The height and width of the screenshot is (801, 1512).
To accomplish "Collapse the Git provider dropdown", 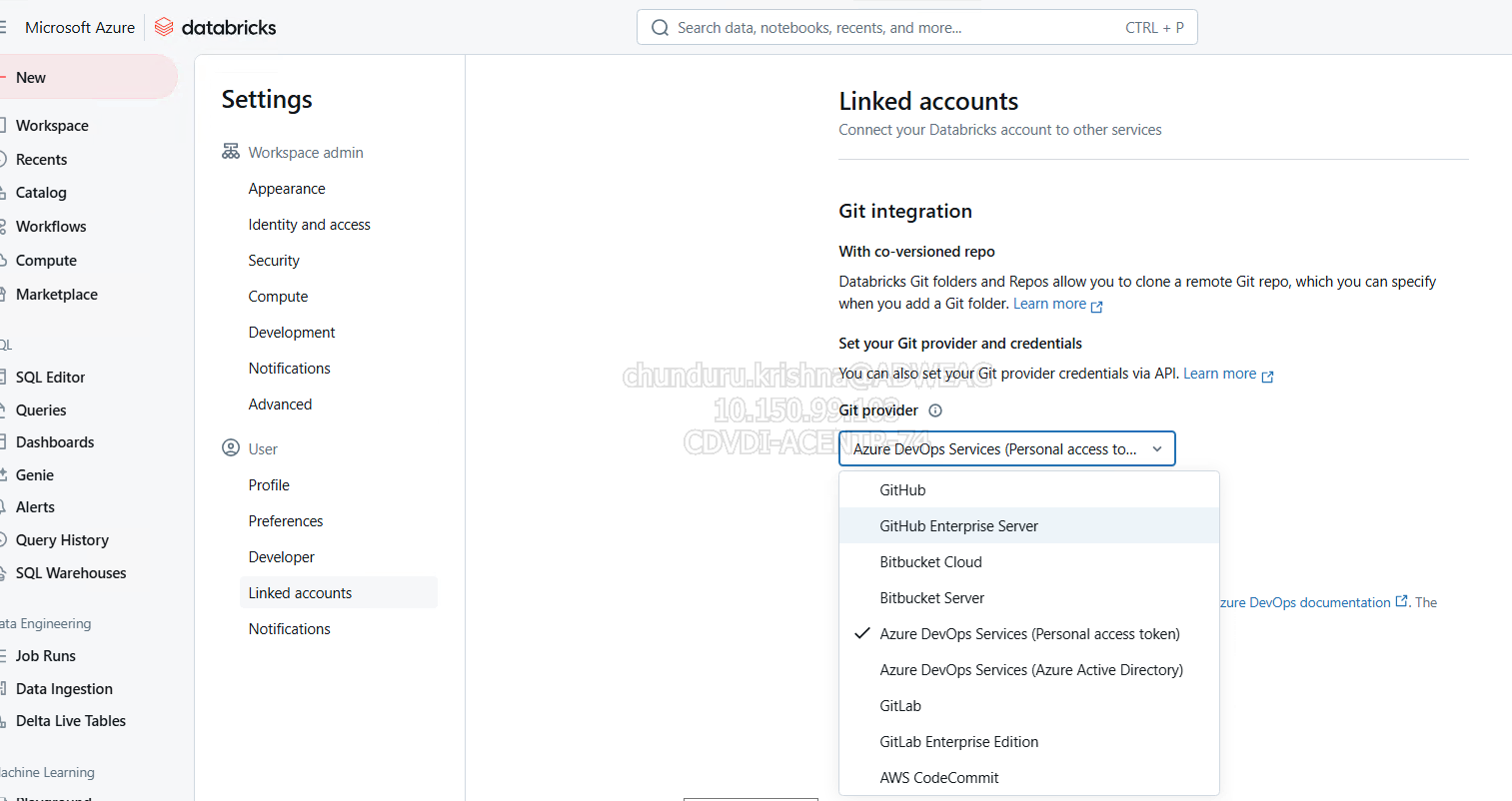I will (x=1156, y=449).
